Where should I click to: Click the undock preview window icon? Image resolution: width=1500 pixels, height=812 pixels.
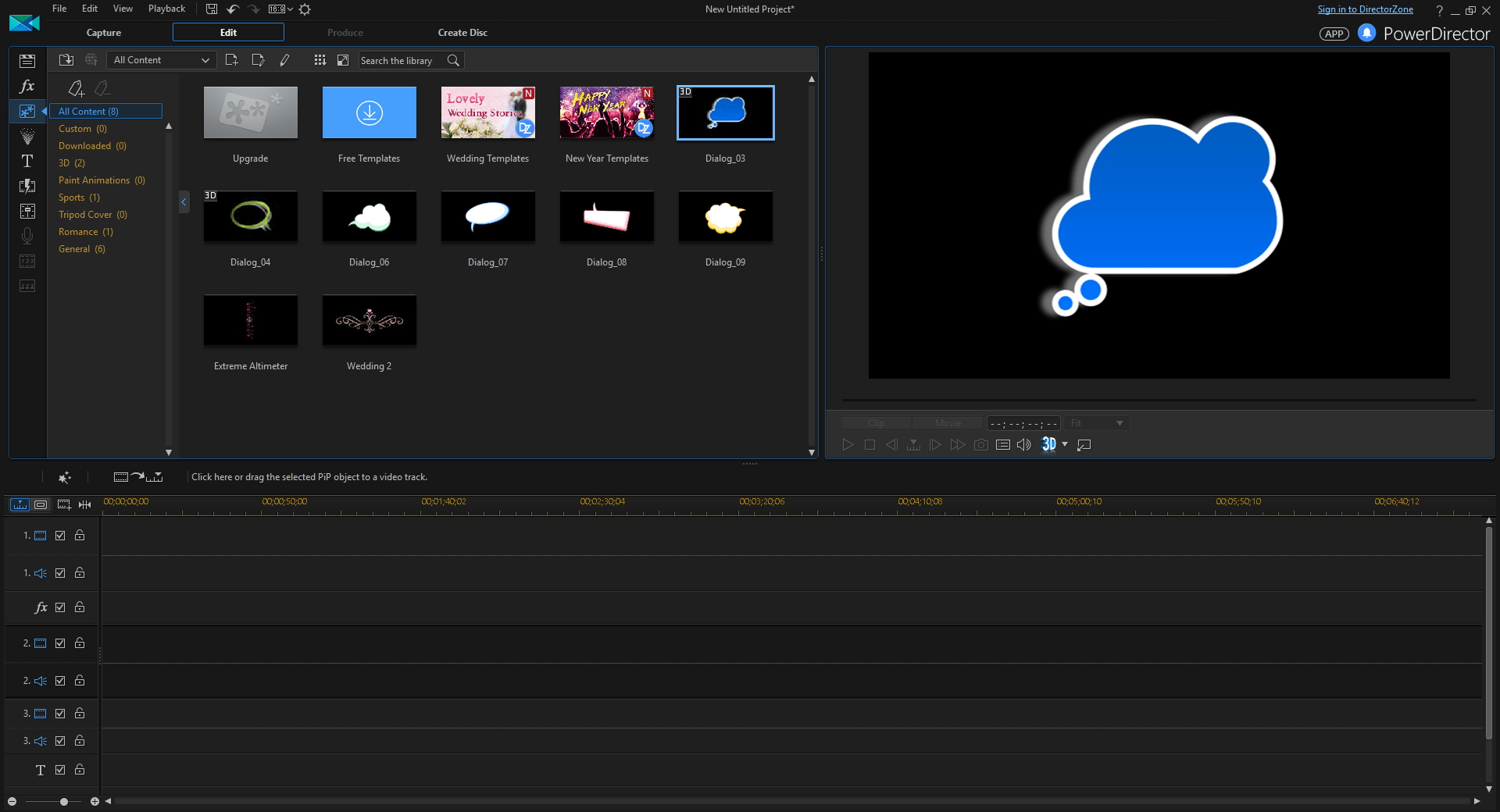click(x=1084, y=445)
